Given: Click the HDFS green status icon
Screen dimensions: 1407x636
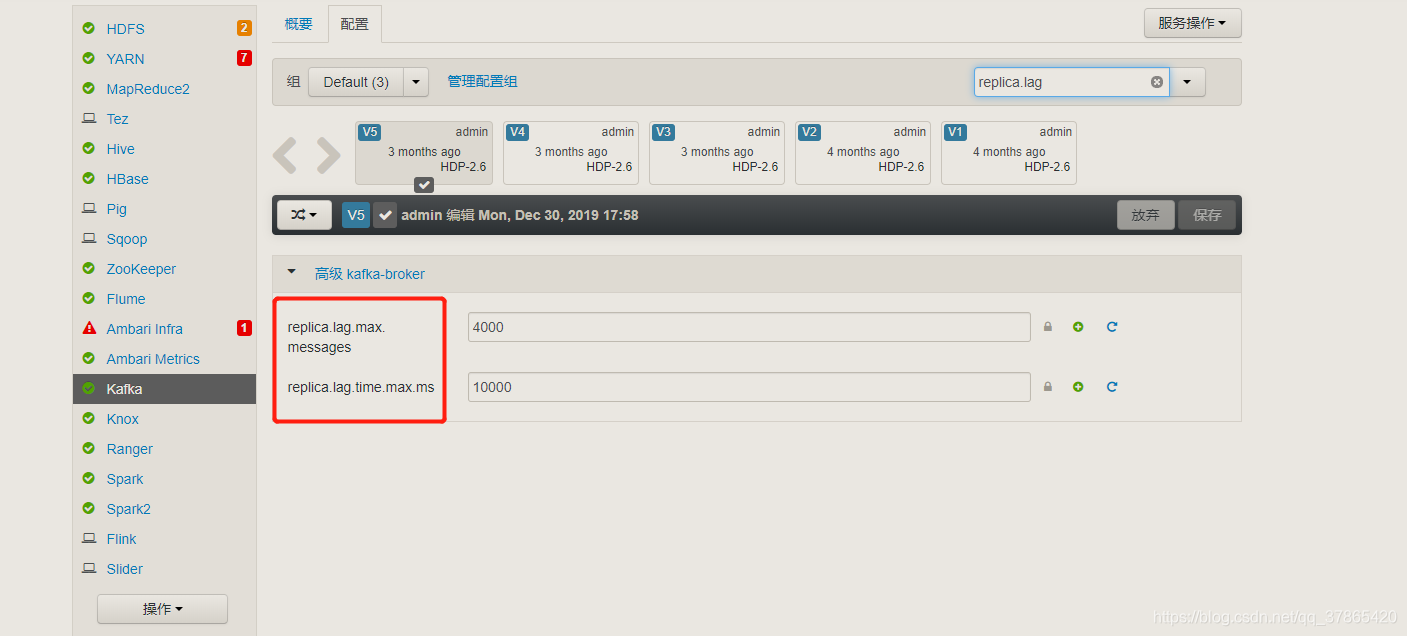Looking at the screenshot, I should [x=89, y=29].
